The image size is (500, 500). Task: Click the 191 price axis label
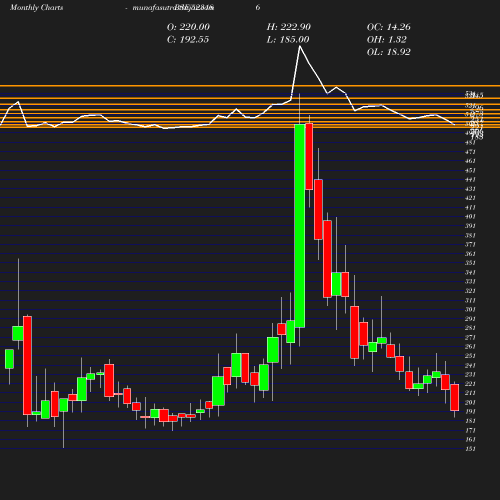470,412
